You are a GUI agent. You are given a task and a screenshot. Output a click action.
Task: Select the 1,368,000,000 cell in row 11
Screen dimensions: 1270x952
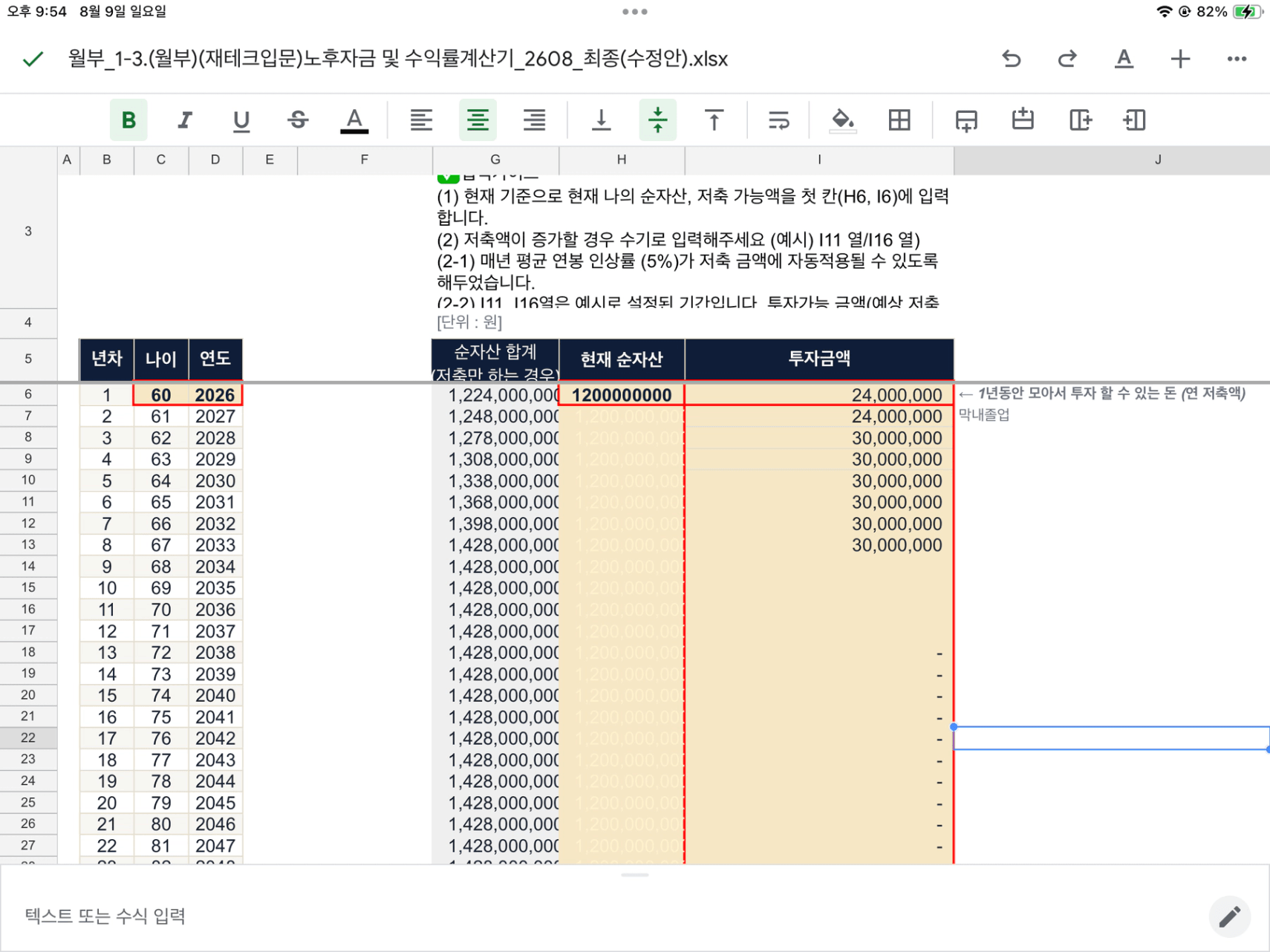pyautogui.click(x=495, y=503)
